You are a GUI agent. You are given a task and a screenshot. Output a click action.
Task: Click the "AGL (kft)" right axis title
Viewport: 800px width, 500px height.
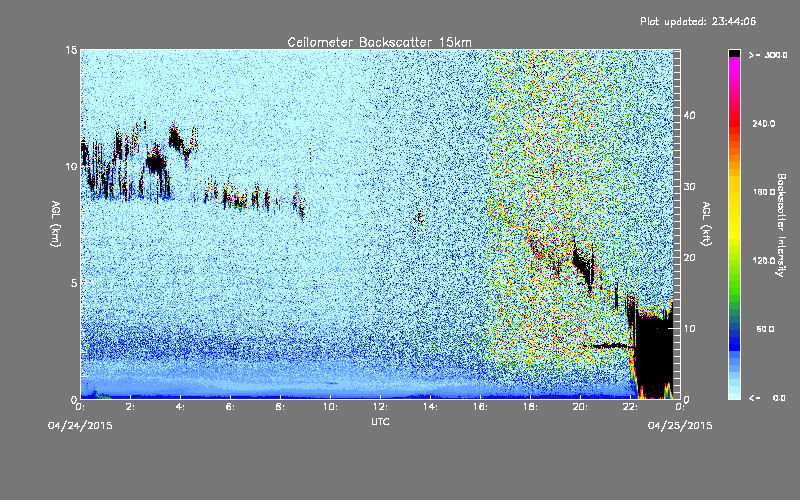point(707,223)
